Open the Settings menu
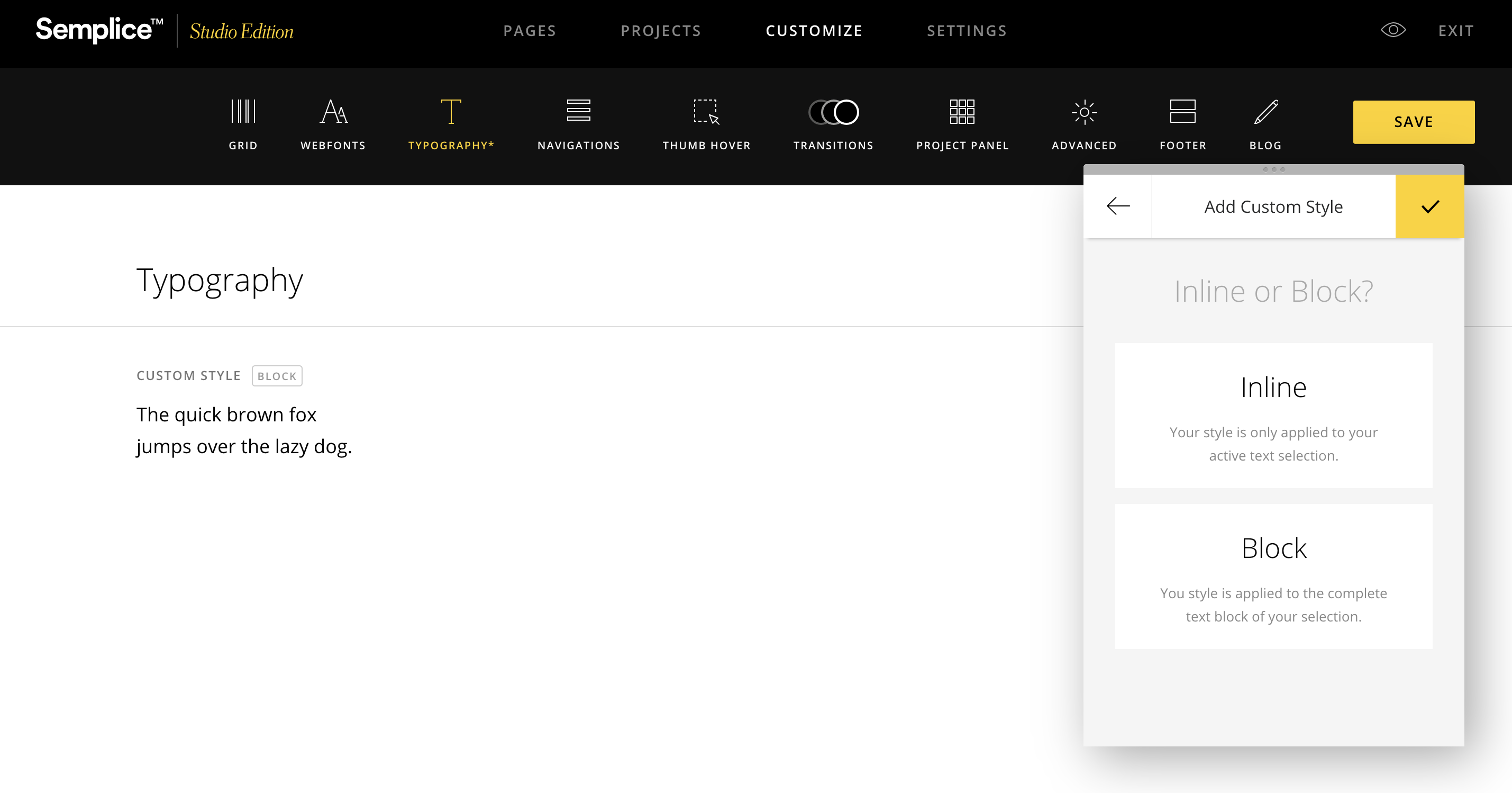The image size is (1512, 793). point(967,31)
